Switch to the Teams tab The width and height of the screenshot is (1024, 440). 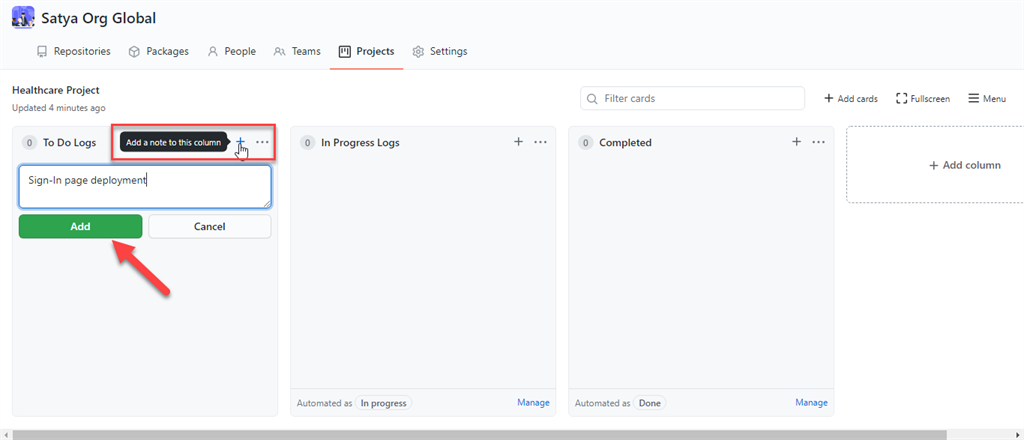pyautogui.click(x=297, y=51)
